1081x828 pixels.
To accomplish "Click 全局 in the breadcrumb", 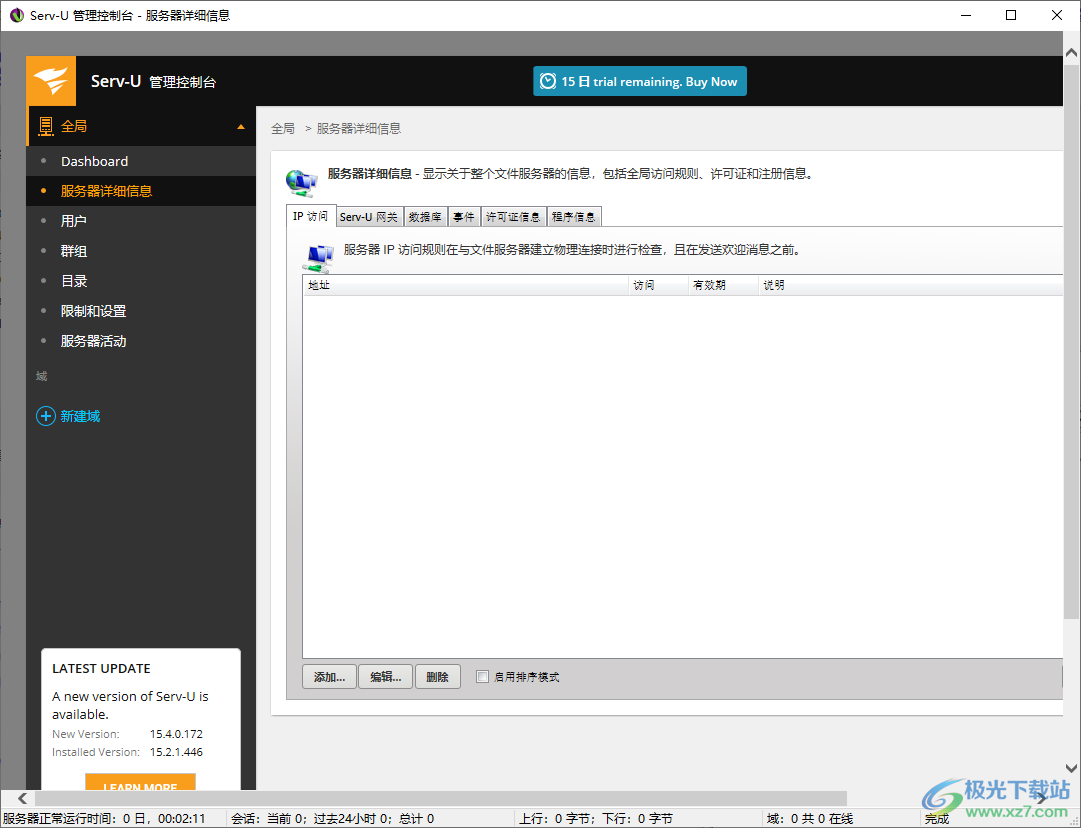I will [283, 129].
